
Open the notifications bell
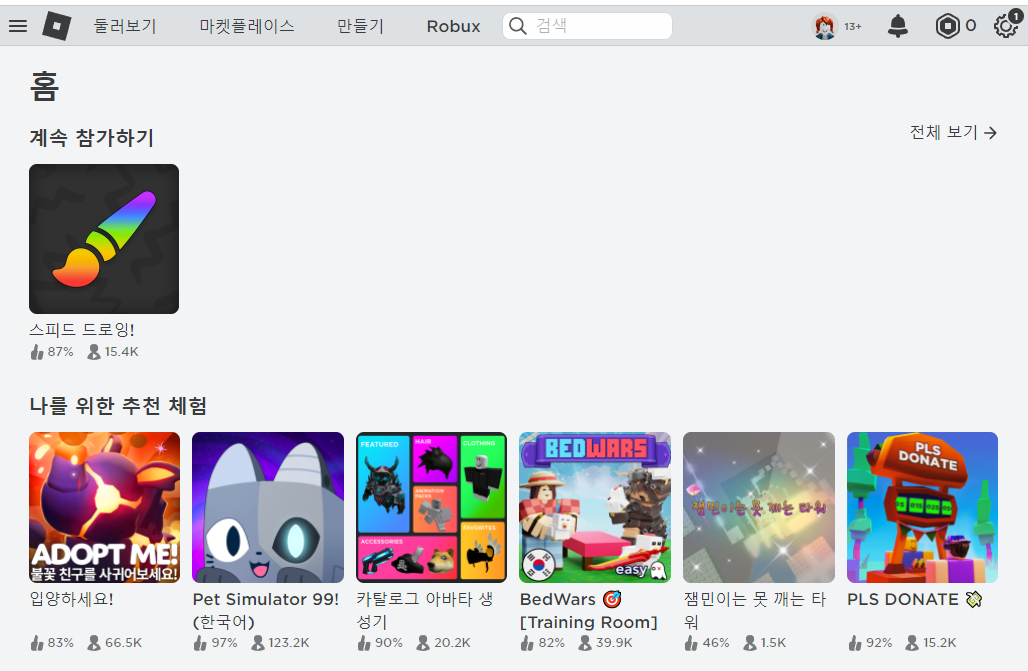[898, 26]
